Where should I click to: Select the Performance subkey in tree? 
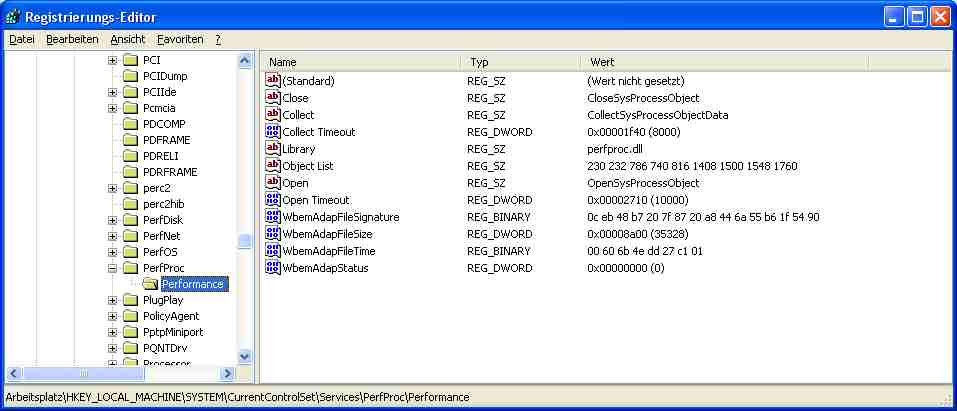point(193,284)
